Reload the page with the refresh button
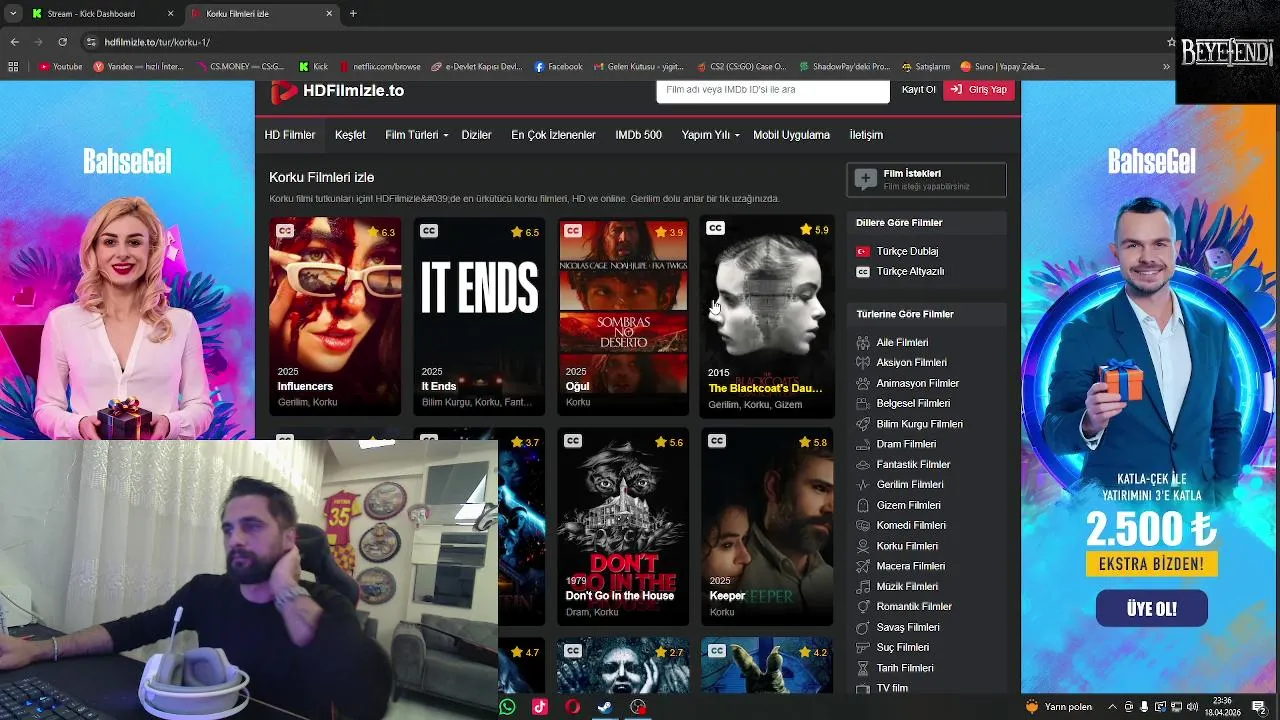This screenshot has width=1280, height=720. tap(62, 42)
